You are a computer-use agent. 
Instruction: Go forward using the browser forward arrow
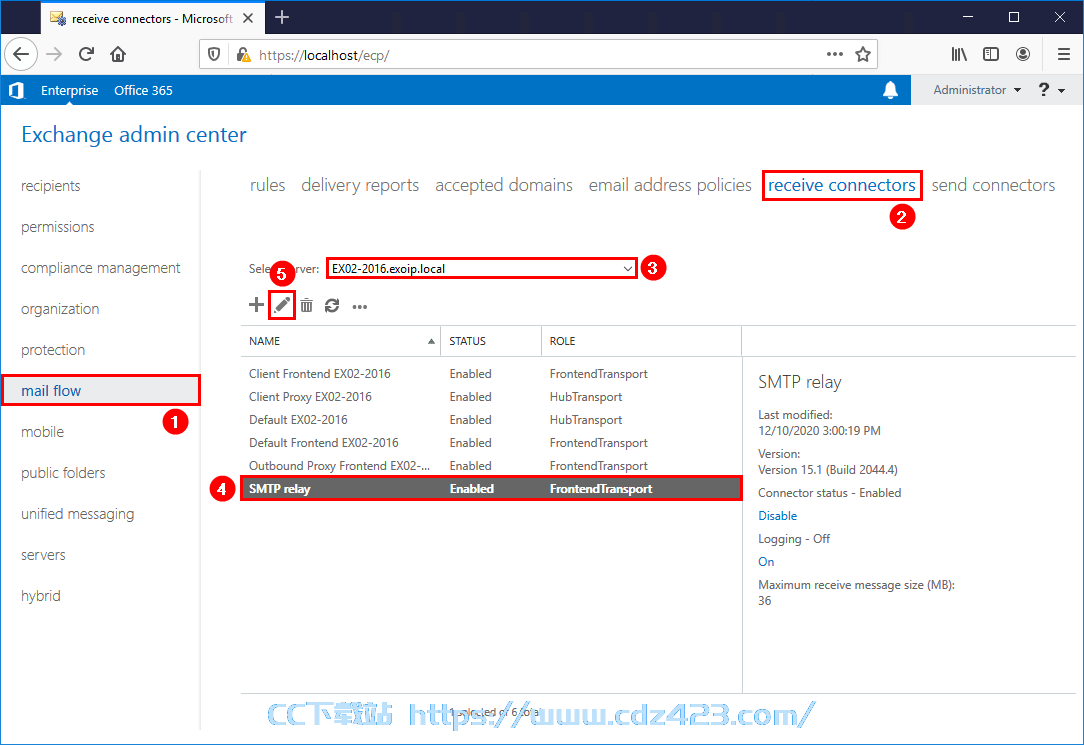(54, 54)
